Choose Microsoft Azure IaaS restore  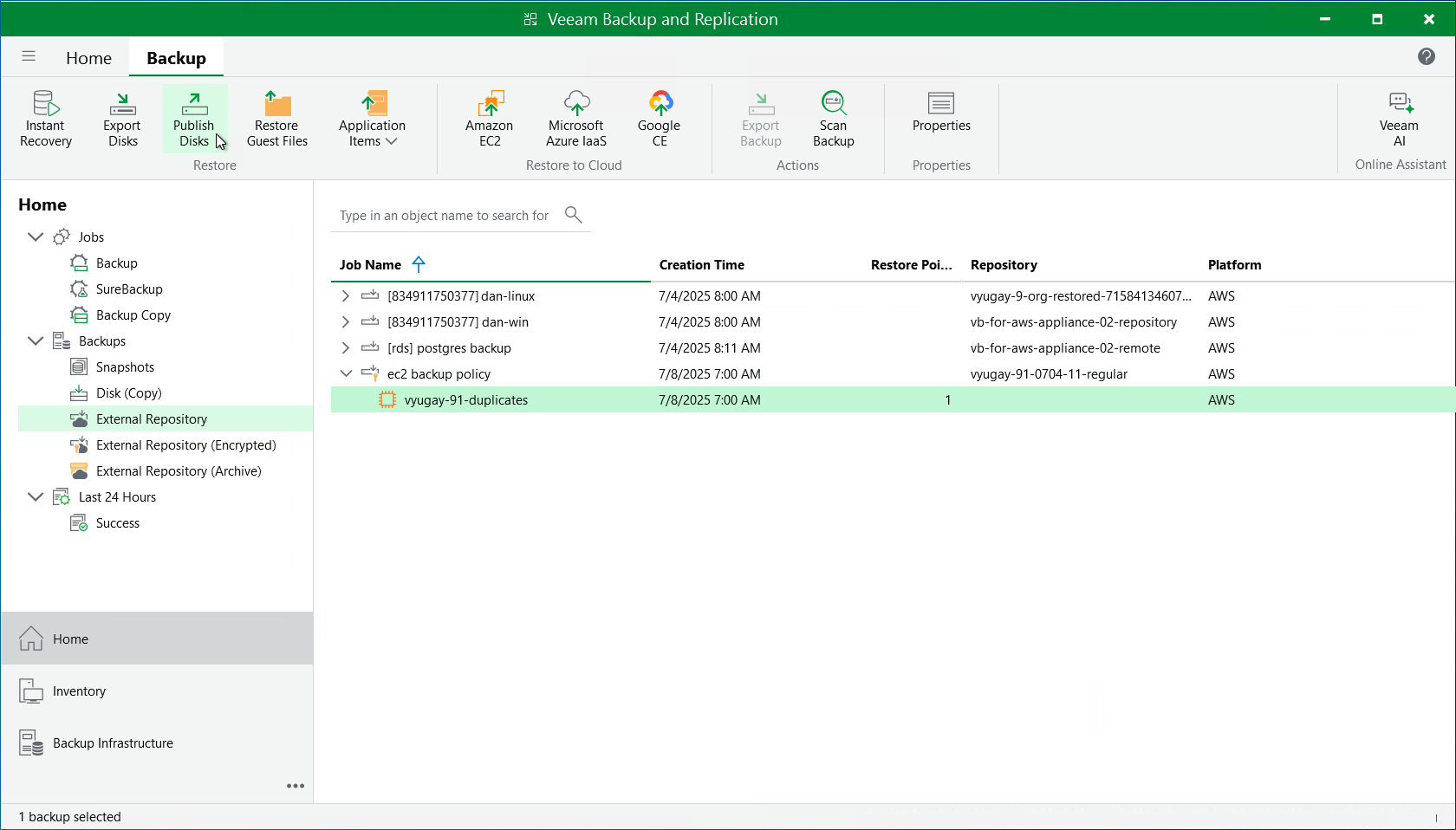click(x=576, y=118)
